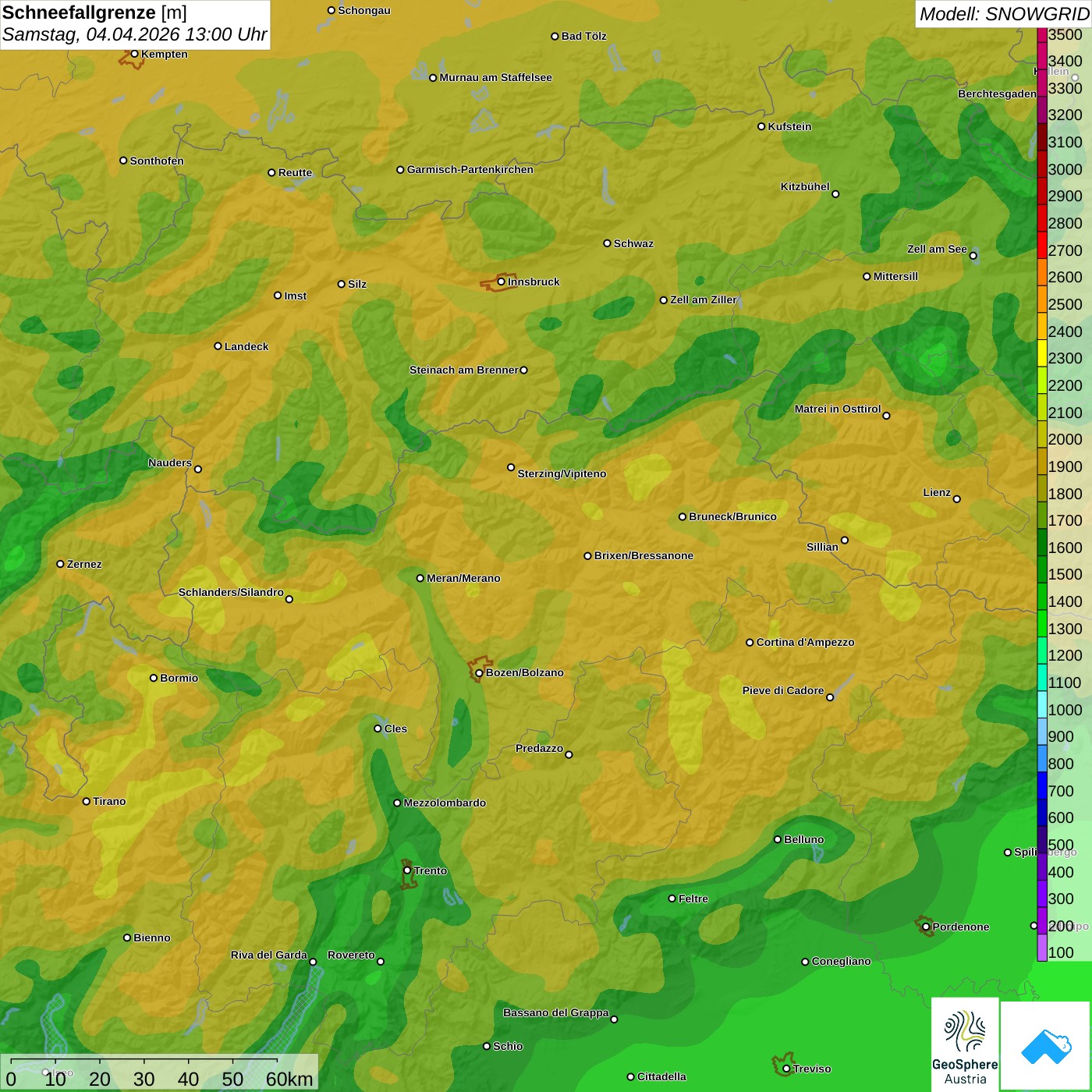Click the Schwaz location dot

[607, 243]
